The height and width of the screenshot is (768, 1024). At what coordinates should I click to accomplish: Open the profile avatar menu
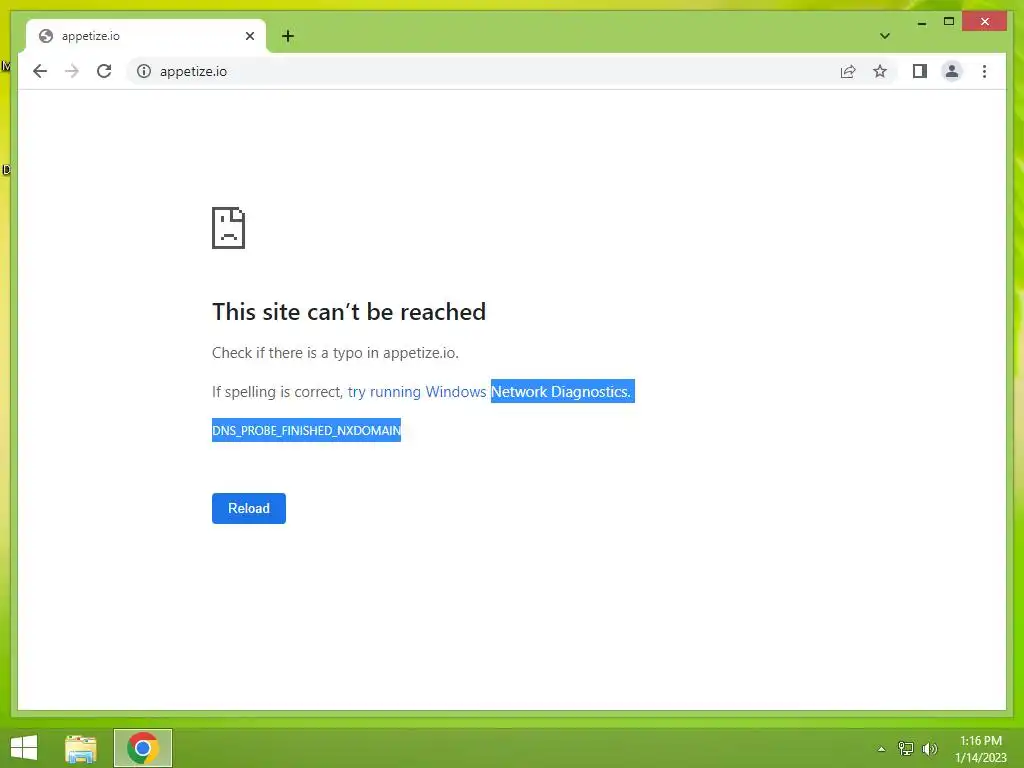952,71
